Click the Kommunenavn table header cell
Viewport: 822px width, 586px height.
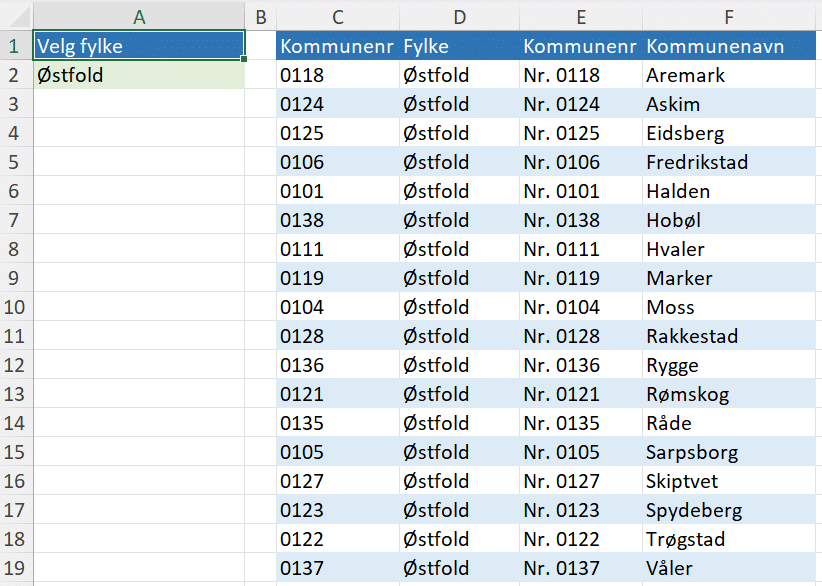(x=730, y=46)
